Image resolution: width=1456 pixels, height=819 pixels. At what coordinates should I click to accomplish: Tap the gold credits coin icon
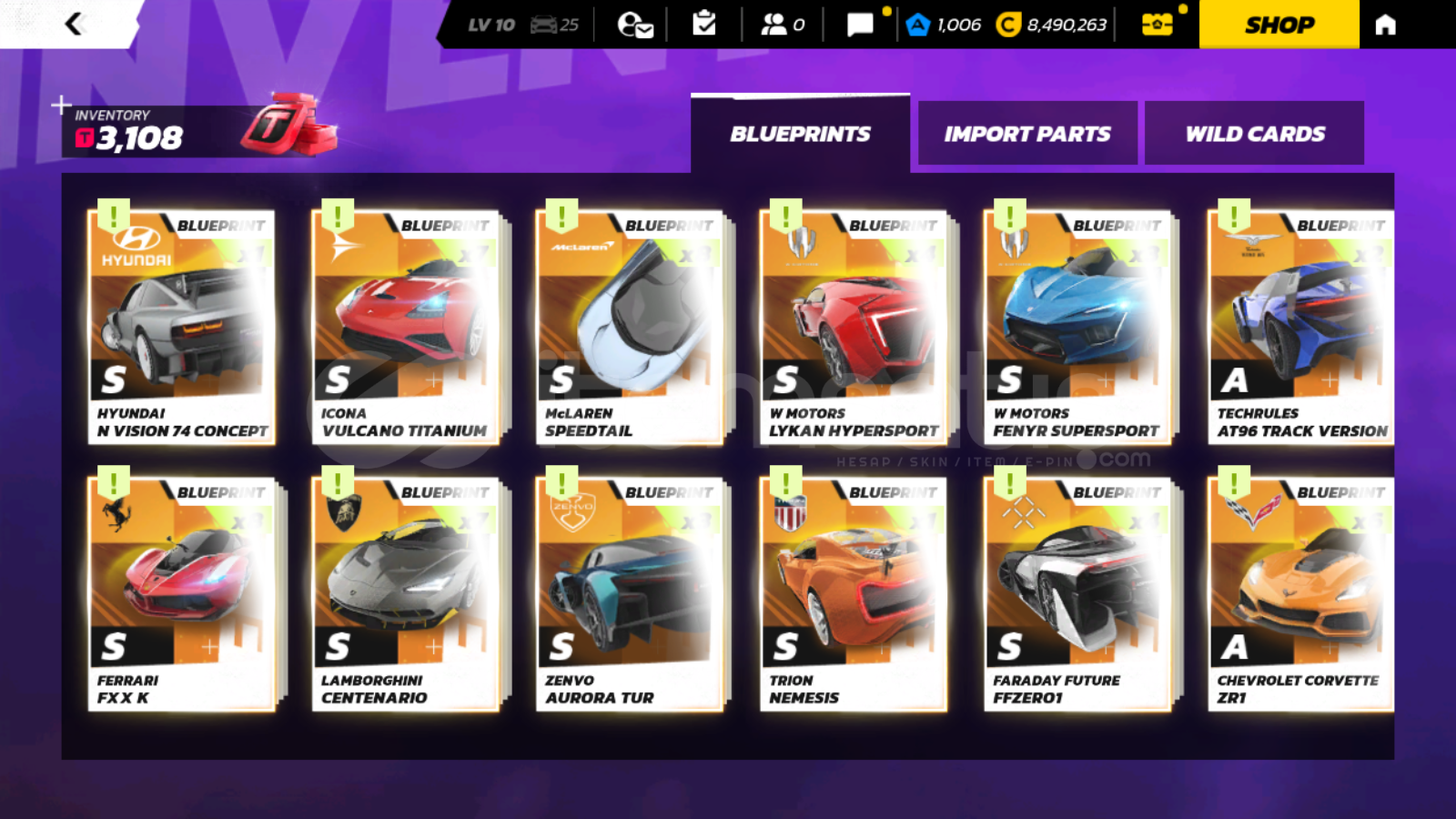pyautogui.click(x=1008, y=25)
